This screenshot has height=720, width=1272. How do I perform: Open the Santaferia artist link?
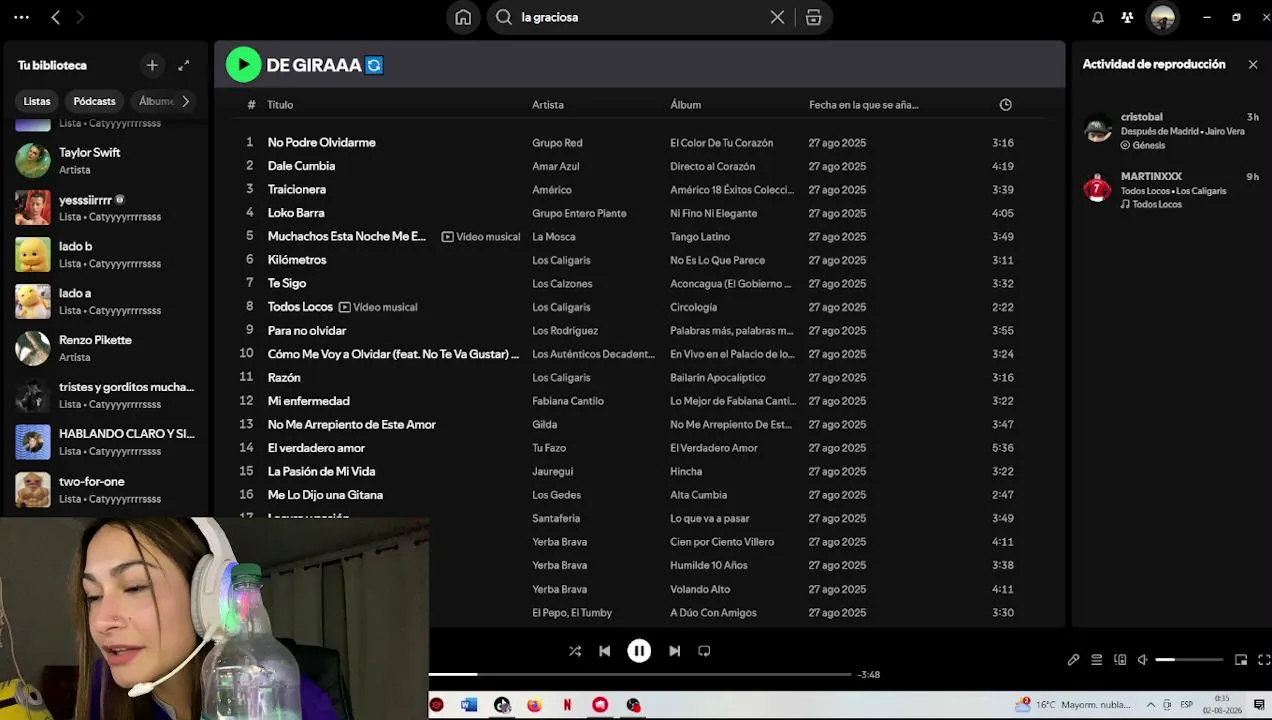pyautogui.click(x=556, y=519)
